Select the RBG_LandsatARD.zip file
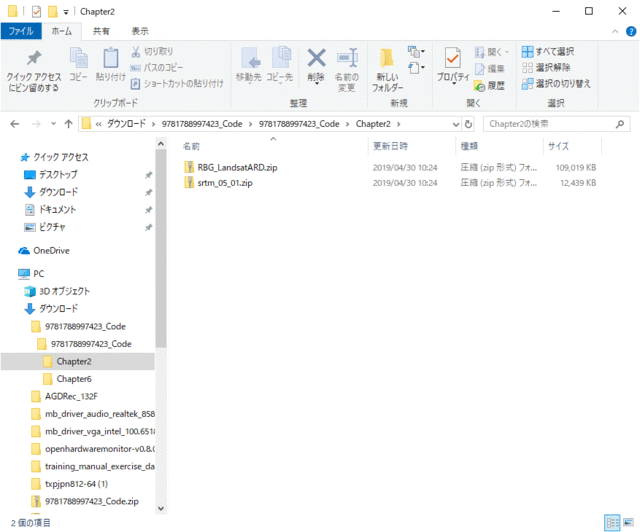 tap(237, 167)
